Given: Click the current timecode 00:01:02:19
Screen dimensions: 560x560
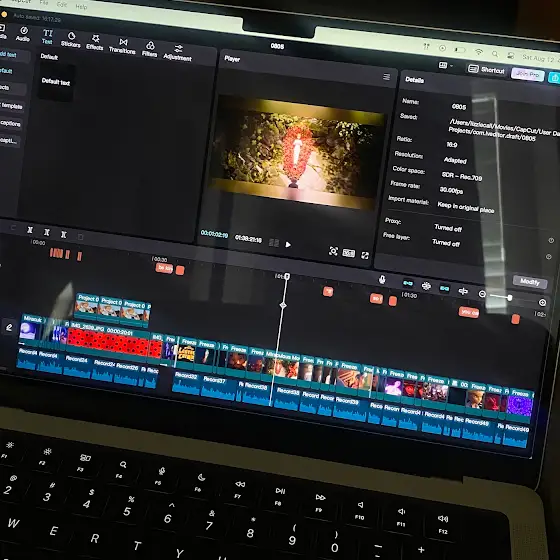Looking at the screenshot, I should pos(214,234).
